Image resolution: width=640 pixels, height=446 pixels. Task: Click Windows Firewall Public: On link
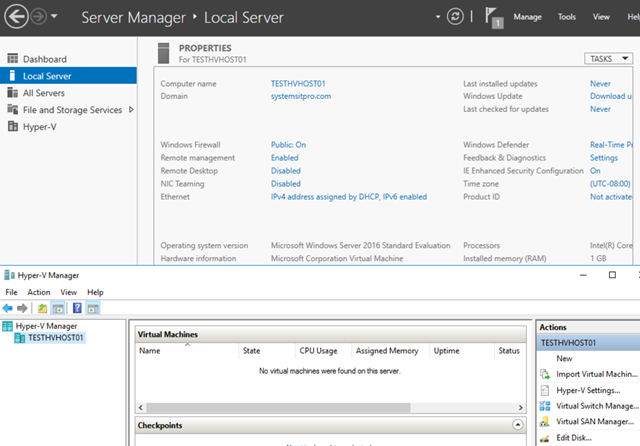[x=288, y=145]
